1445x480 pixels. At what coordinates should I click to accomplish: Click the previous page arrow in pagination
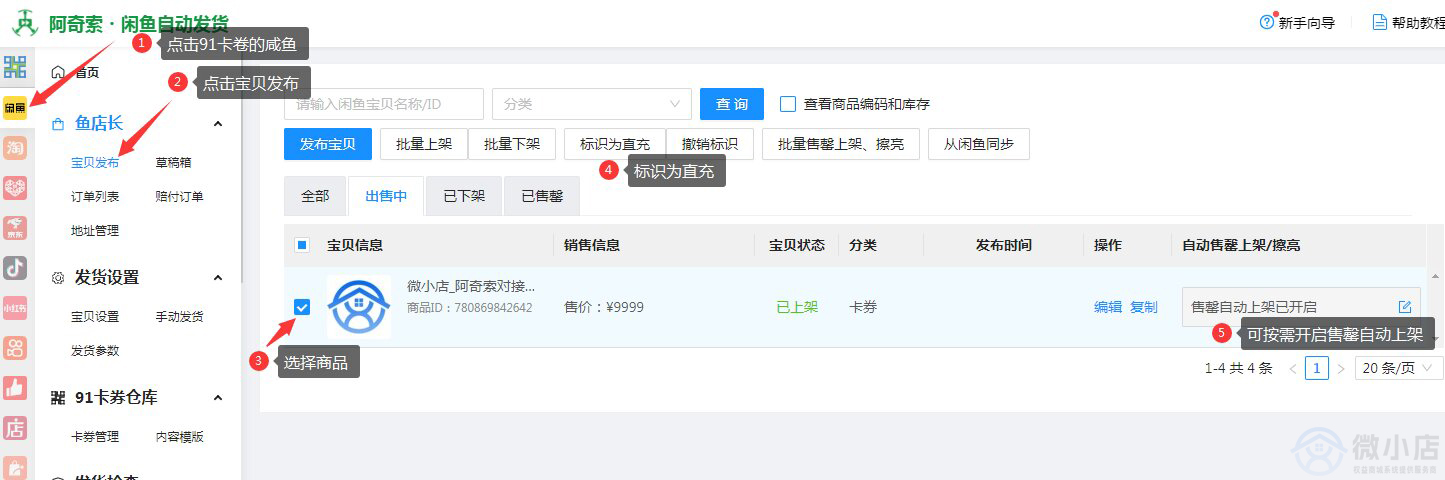coord(1293,369)
